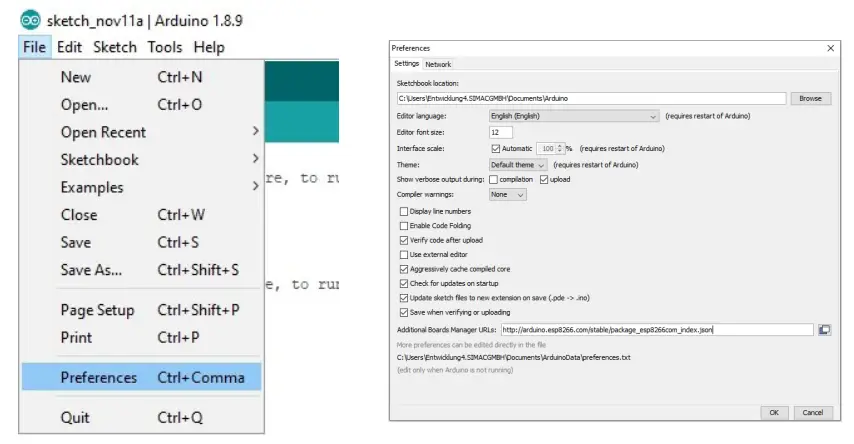Image resolution: width=854 pixels, height=444 pixels.
Task: Enable verbose output during compilation
Action: (x=493, y=179)
